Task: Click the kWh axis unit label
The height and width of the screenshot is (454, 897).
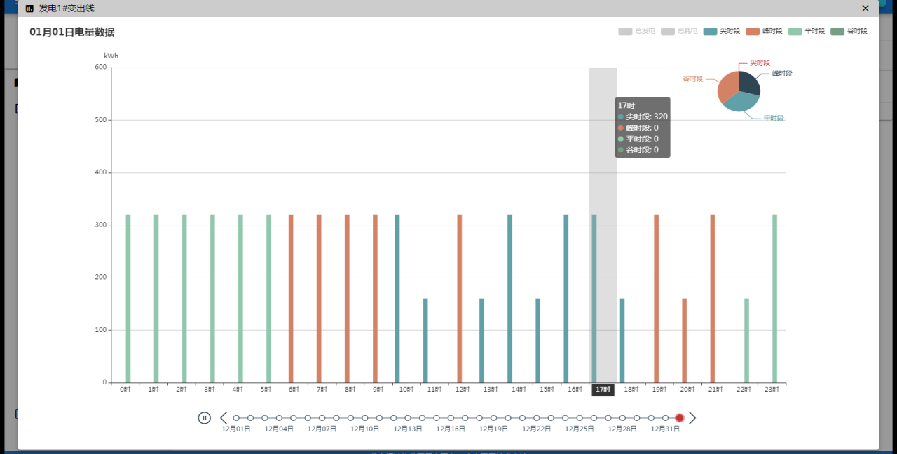Action: click(x=111, y=55)
